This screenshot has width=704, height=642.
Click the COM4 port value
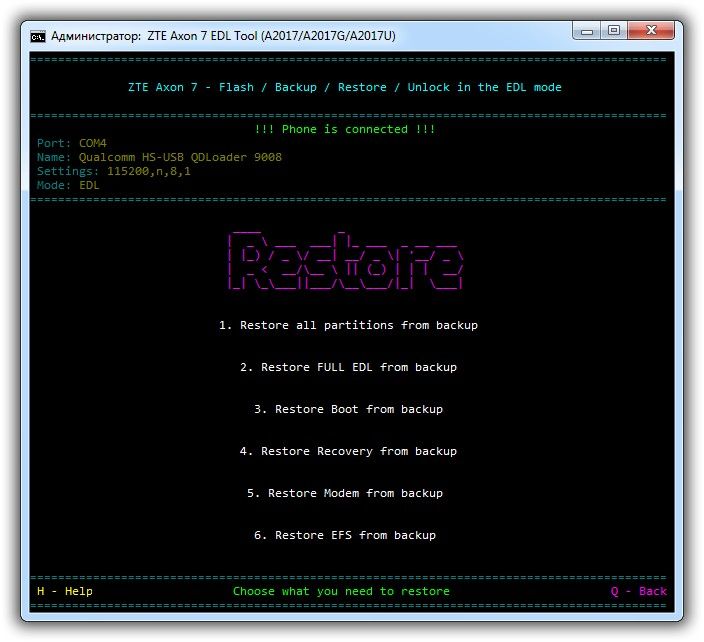click(x=93, y=143)
